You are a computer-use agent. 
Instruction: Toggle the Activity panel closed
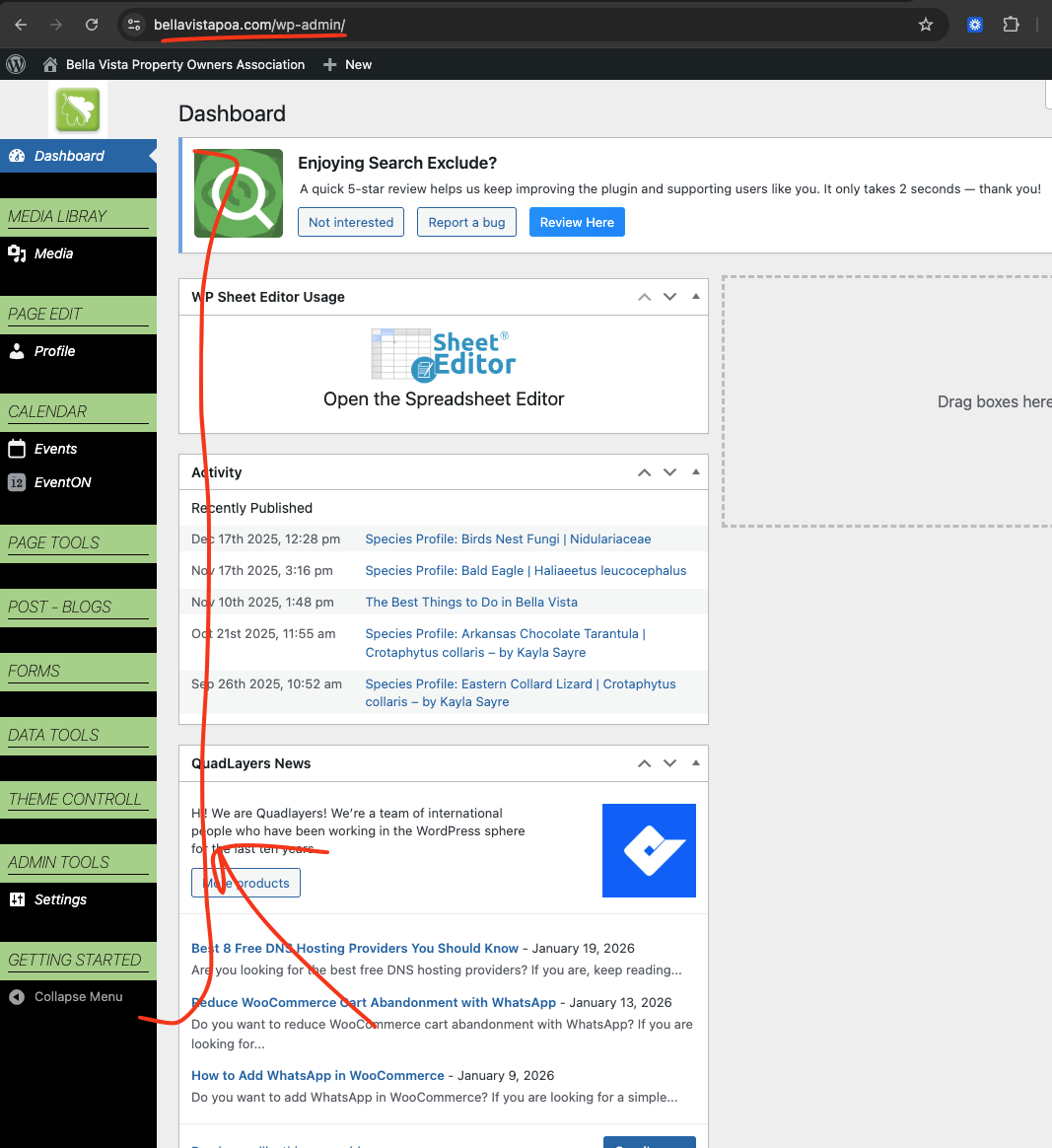(695, 472)
